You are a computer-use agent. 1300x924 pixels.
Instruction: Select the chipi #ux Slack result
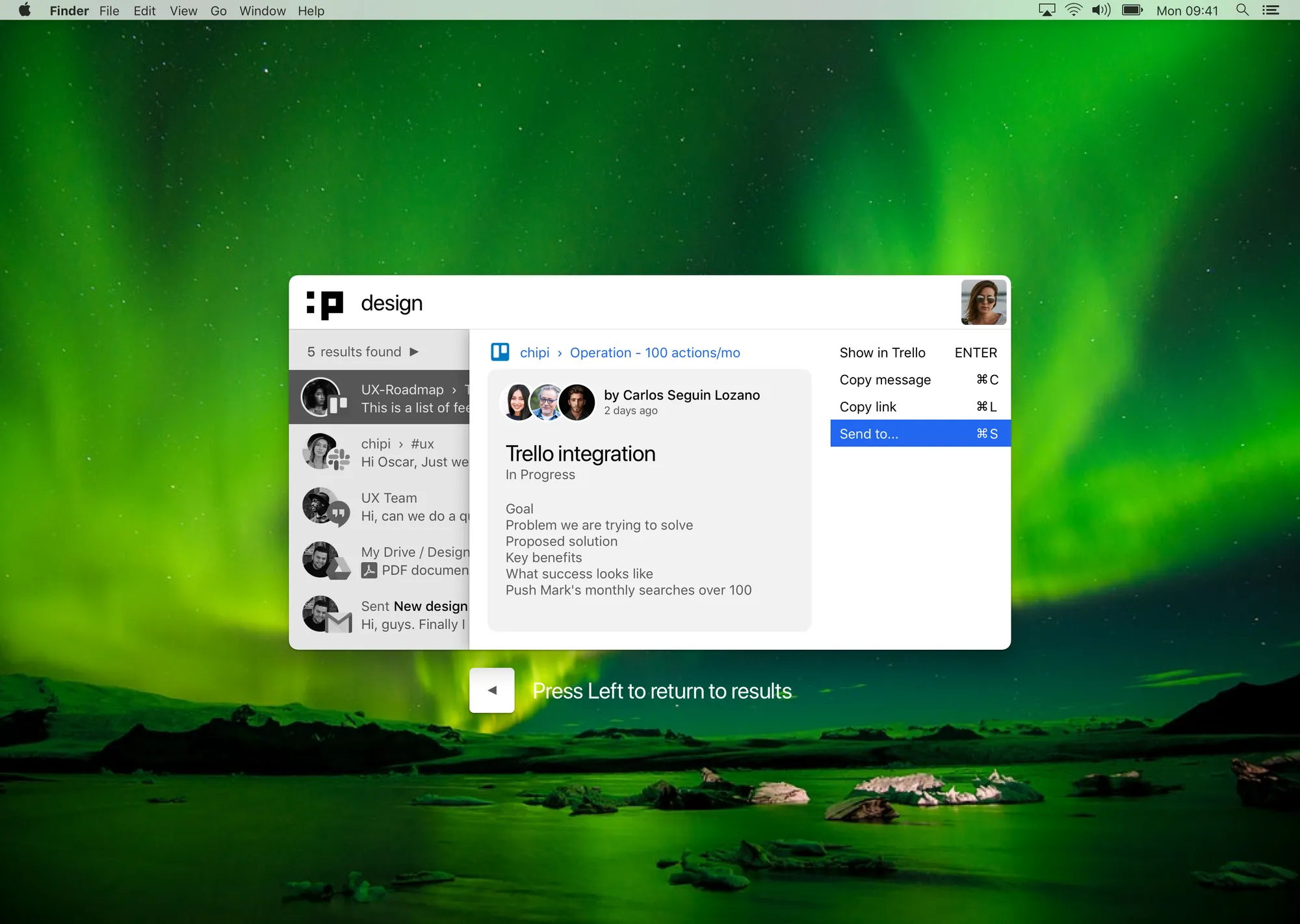379,452
